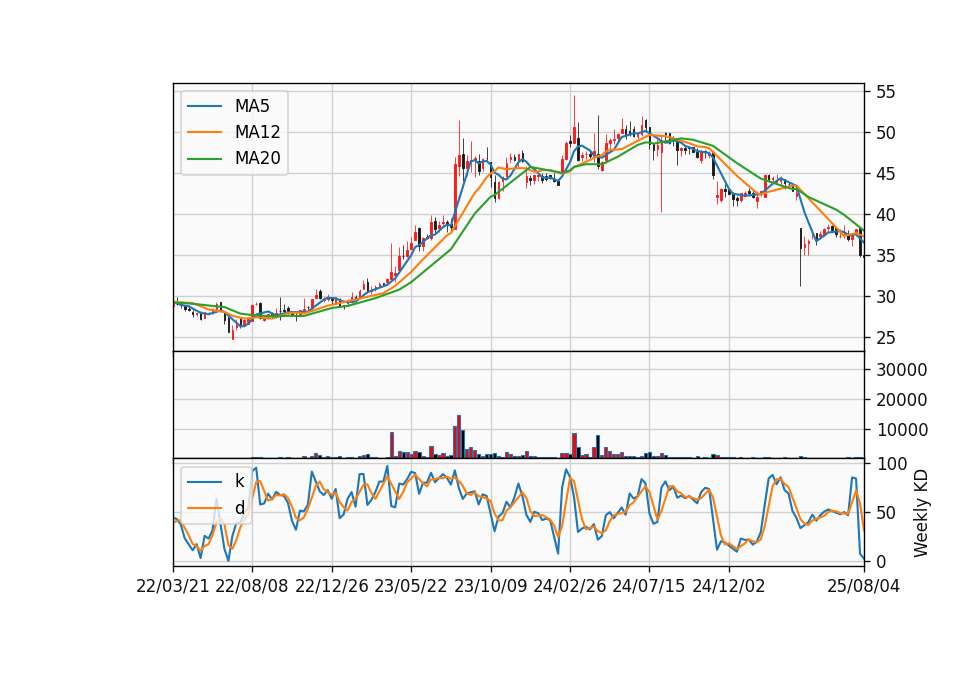Viewport: 960px width, 690px height.
Task: Click the k legend label in KD panel
Action: click(x=239, y=481)
